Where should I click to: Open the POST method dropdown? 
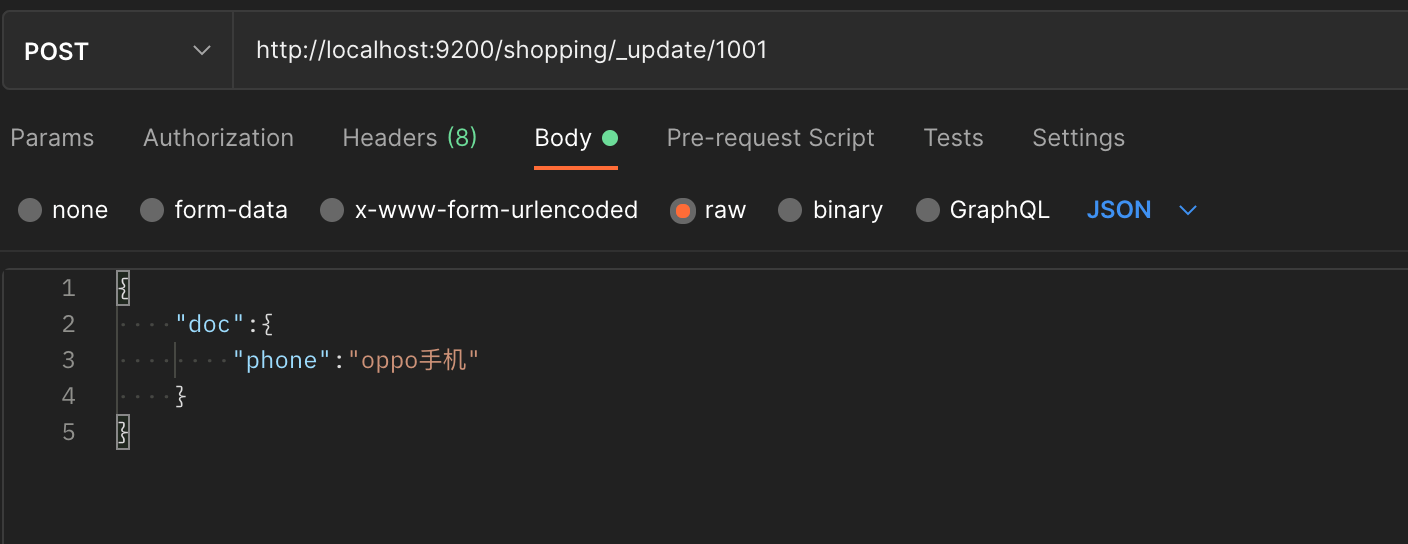click(x=118, y=51)
